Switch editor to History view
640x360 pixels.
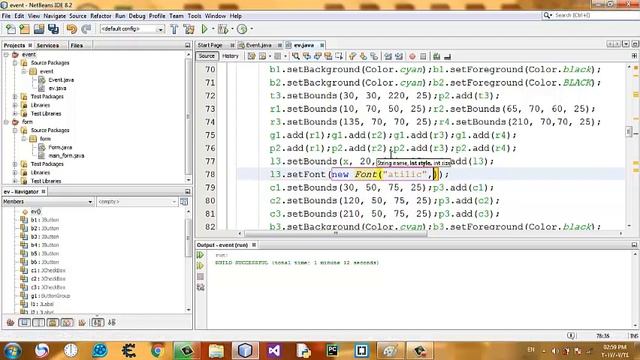(230, 56)
